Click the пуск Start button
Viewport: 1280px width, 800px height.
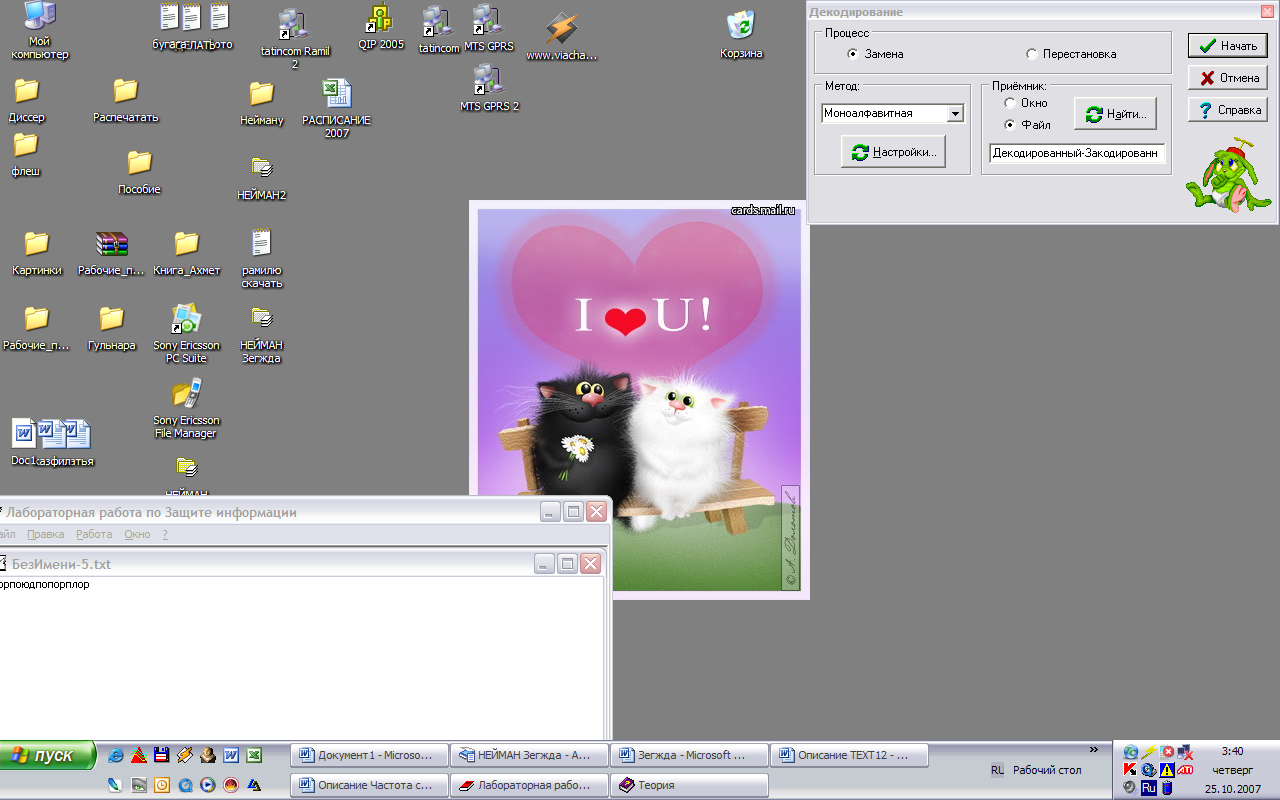(47, 755)
